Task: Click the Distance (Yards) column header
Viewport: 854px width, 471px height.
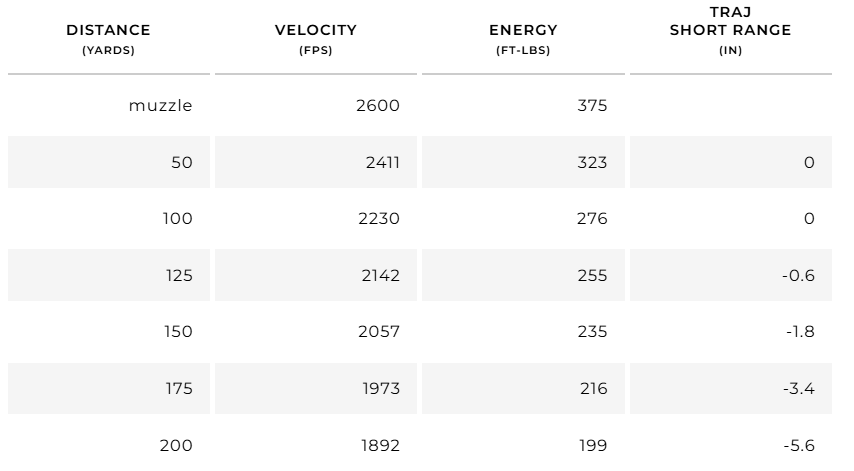Action: click(x=108, y=38)
